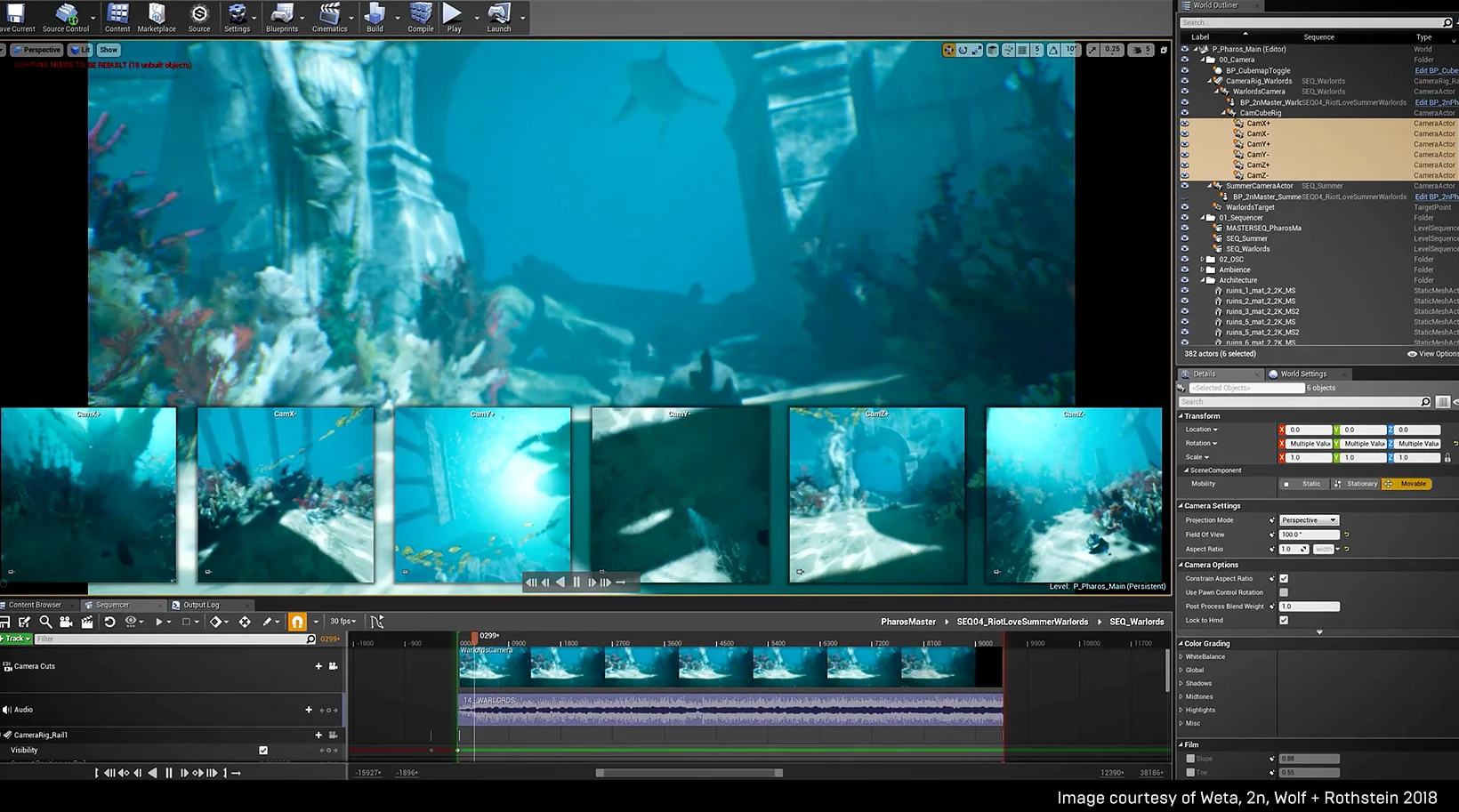Open the Perspective viewport dropdown
Image resolution: width=1459 pixels, height=812 pixels.
36,49
